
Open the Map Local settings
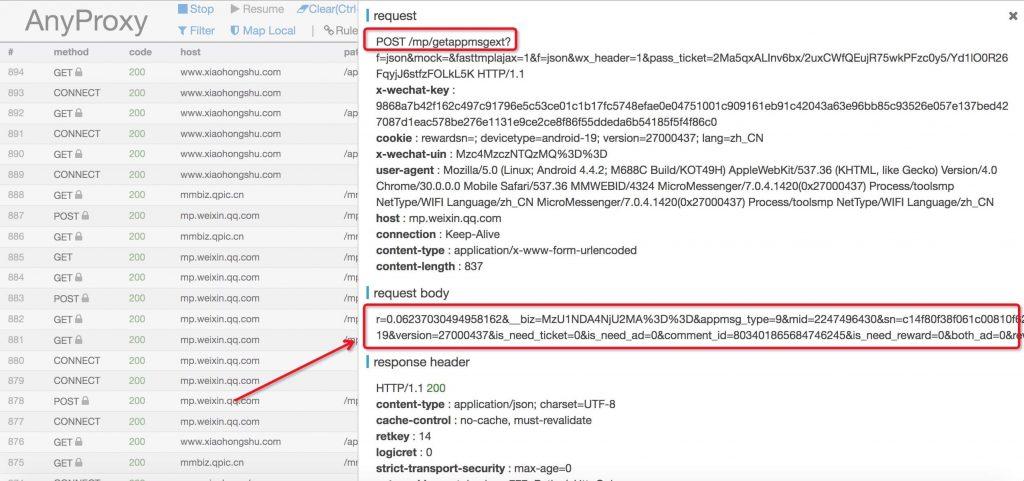coord(263,31)
